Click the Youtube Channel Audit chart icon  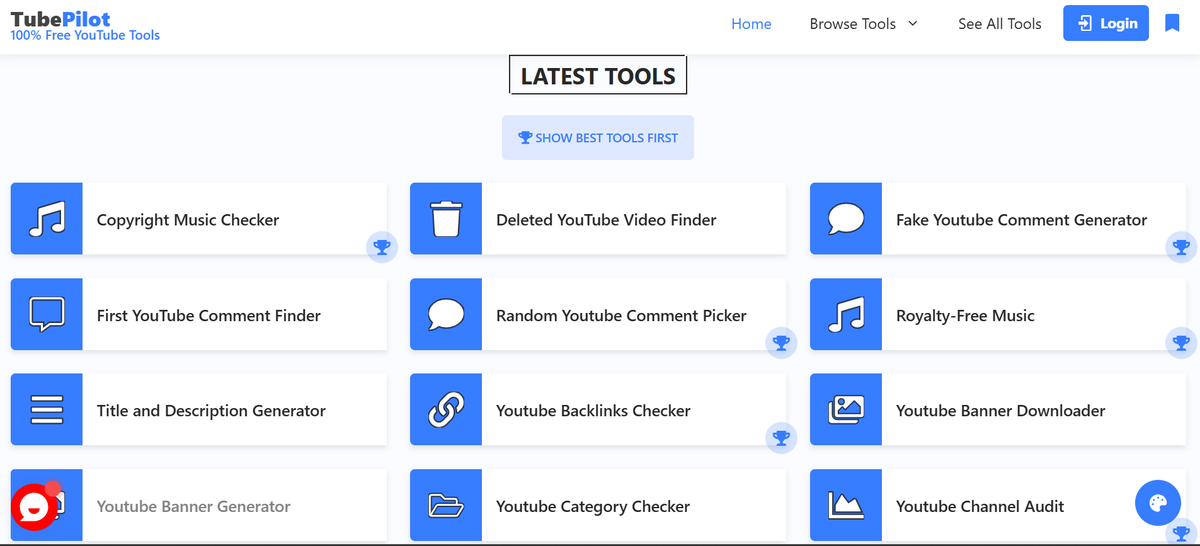(846, 506)
